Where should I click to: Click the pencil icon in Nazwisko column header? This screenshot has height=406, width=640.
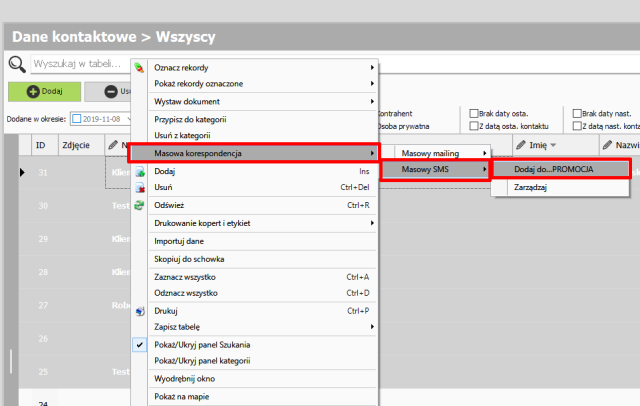tap(607, 145)
